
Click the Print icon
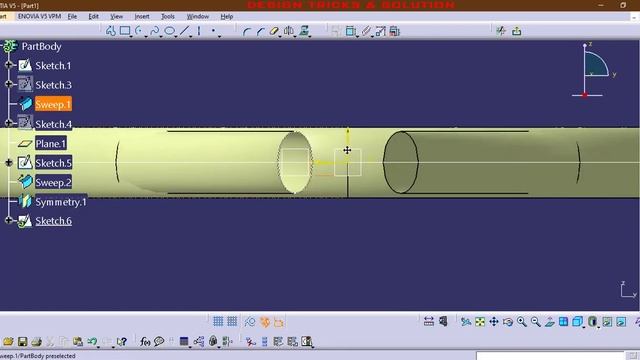pyautogui.click(x=36, y=341)
